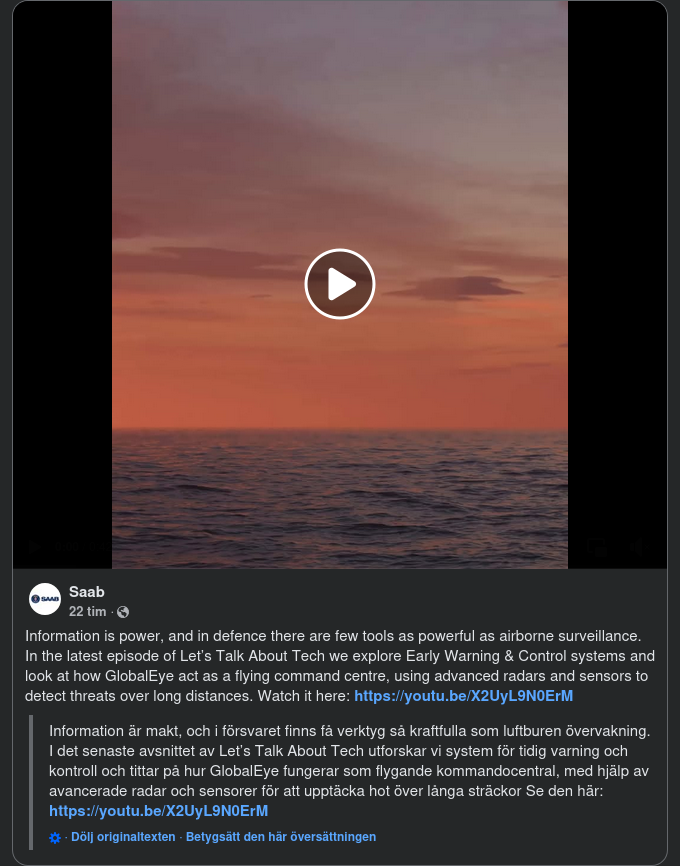
Task: Toggle fullscreen with the faint video control icon
Action: point(597,547)
